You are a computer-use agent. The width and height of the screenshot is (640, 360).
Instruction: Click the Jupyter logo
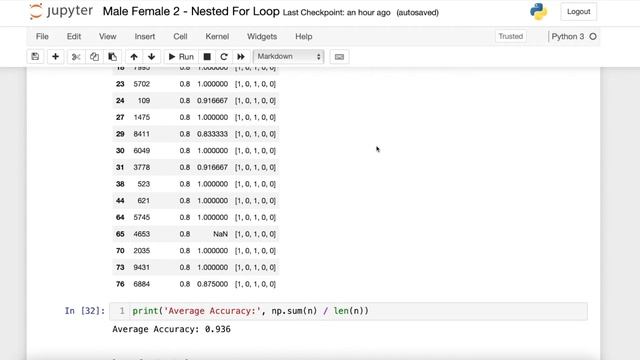coord(61,11)
